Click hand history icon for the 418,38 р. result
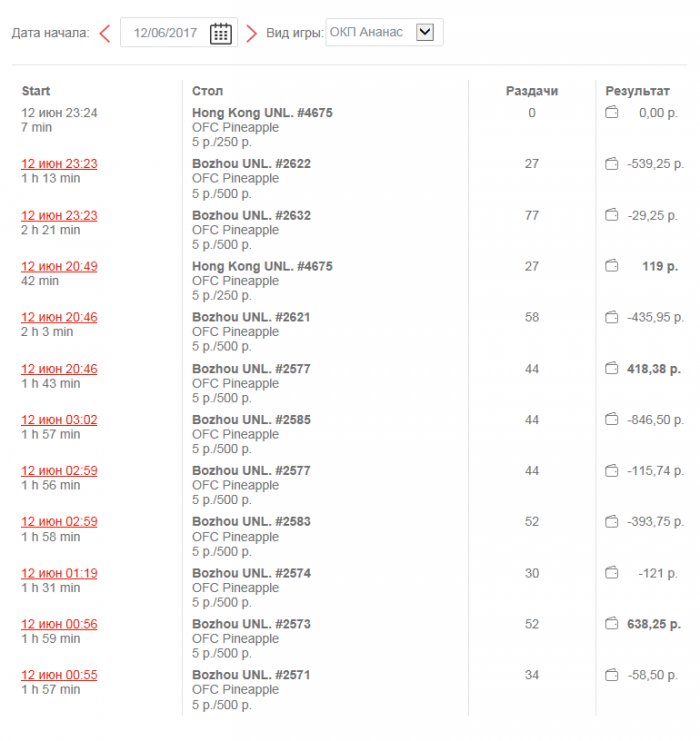 pyautogui.click(x=612, y=369)
